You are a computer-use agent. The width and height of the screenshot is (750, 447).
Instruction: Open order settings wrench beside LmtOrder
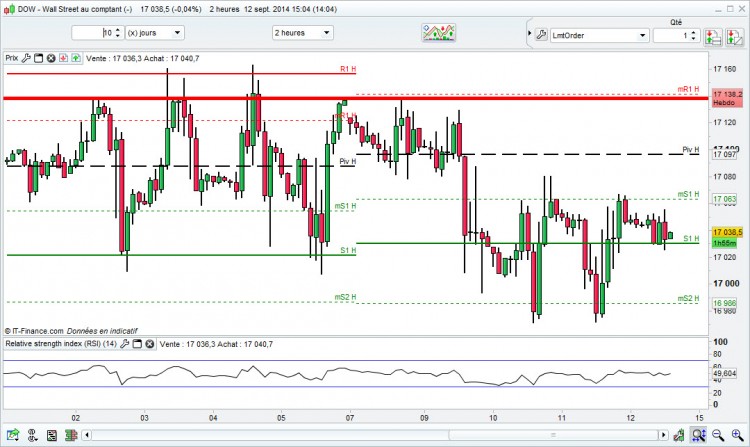point(541,35)
